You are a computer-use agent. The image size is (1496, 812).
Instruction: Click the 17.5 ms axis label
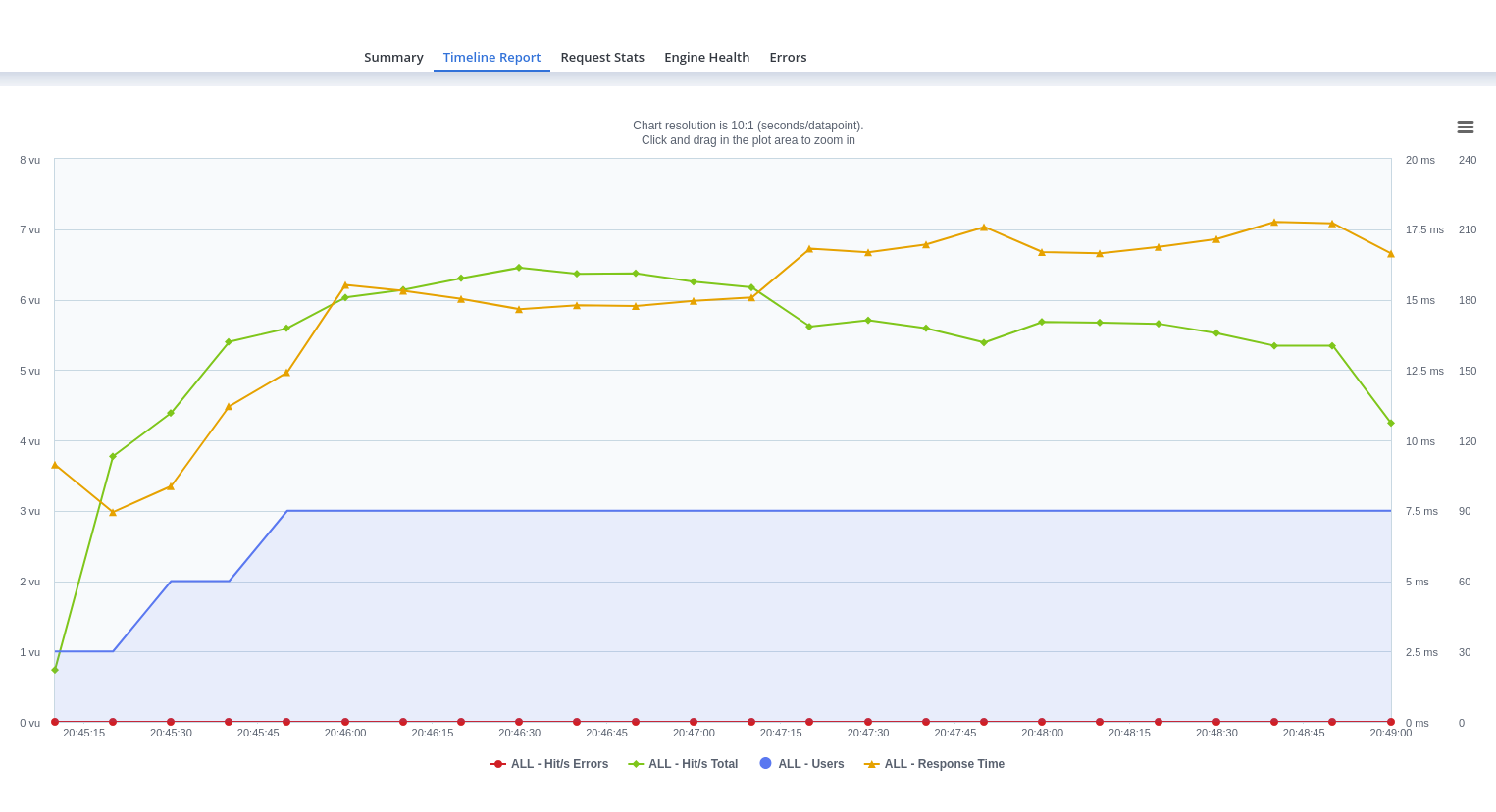[1424, 229]
